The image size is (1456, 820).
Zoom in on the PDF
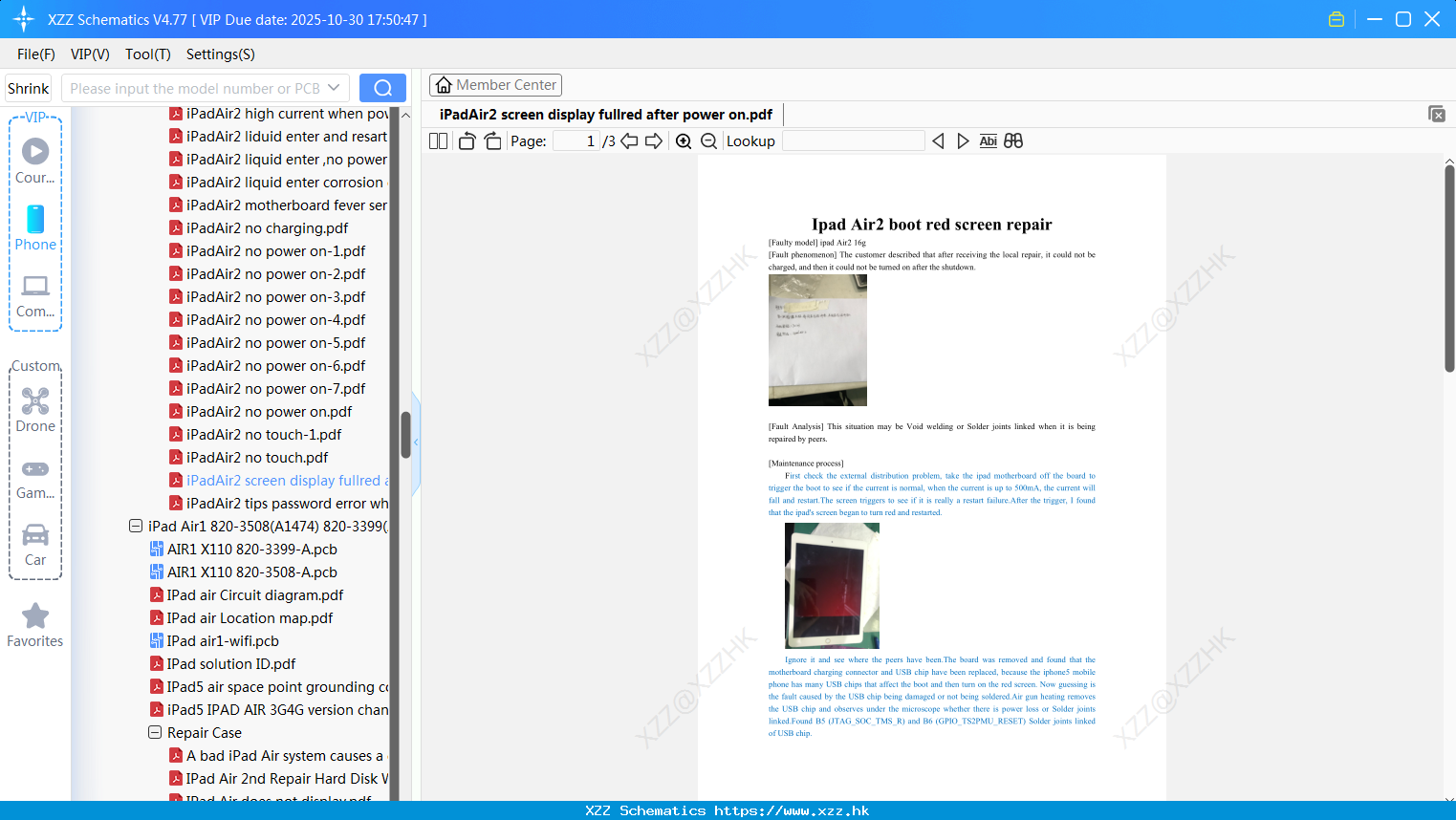pos(684,141)
